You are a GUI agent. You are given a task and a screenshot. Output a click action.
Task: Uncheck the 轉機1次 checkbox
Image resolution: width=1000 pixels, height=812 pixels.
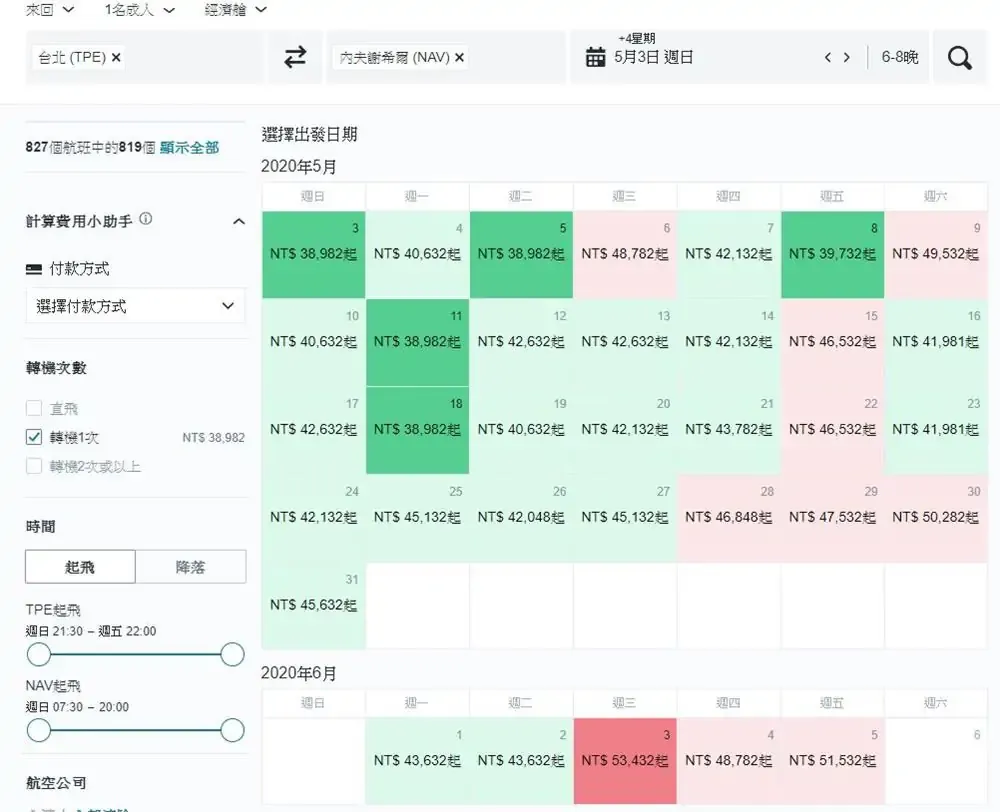pyautogui.click(x=32, y=436)
